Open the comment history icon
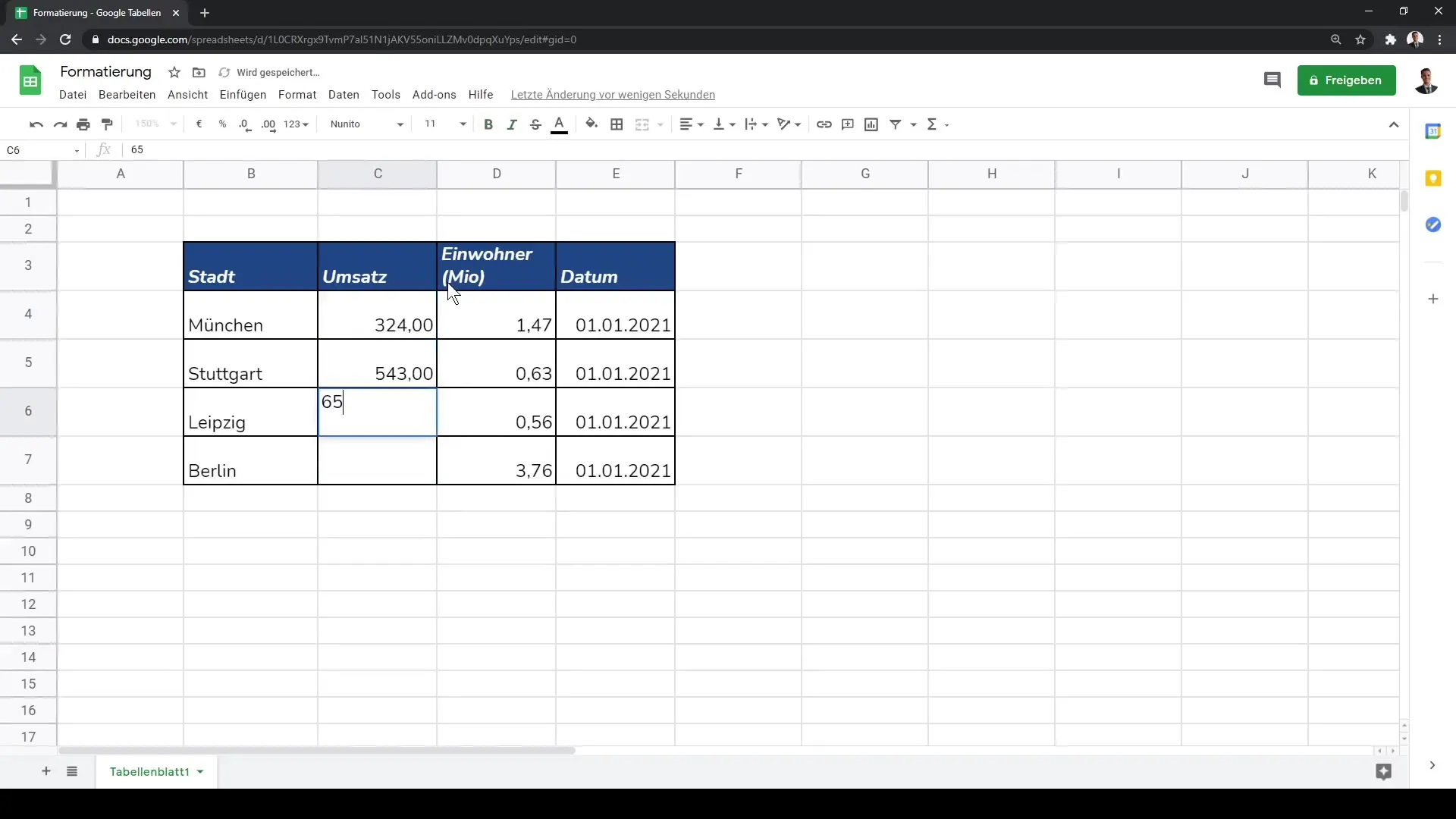This screenshot has width=1456, height=819. [1272, 80]
